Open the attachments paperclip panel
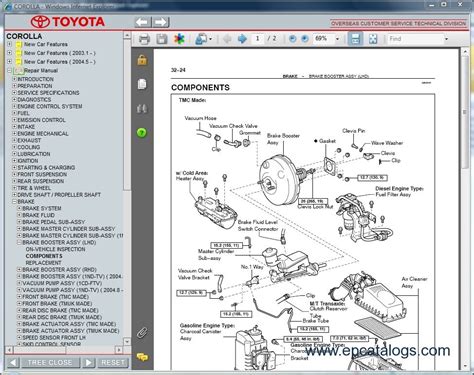Viewport: 474px width, 375px height. (142, 332)
